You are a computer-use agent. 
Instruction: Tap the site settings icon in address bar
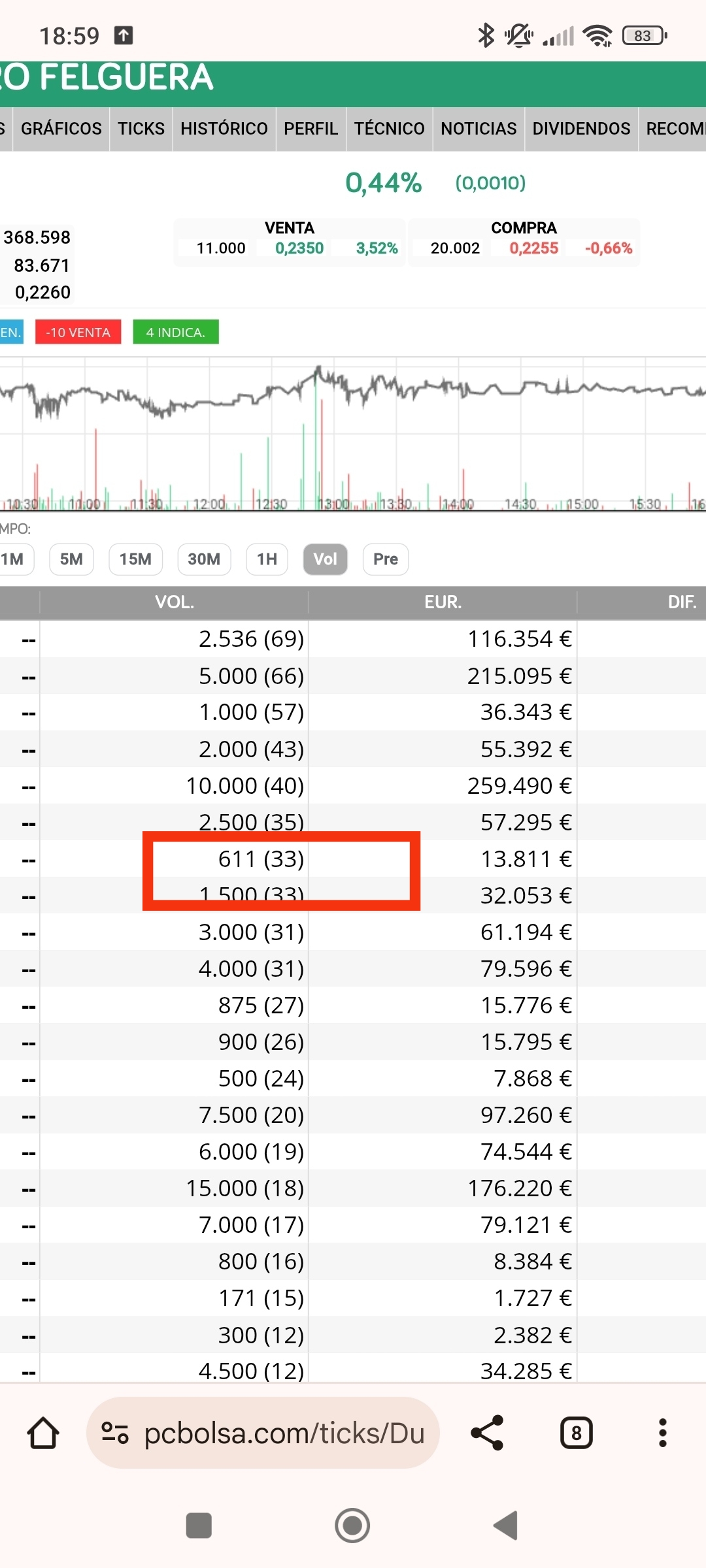115,1433
